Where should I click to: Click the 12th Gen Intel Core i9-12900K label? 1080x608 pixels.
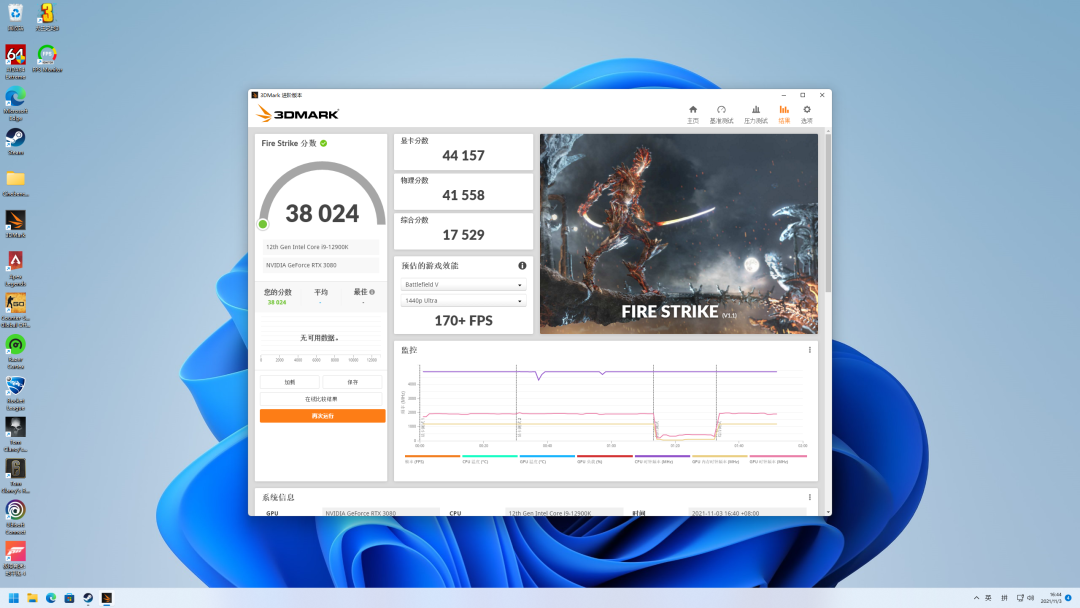click(320, 247)
